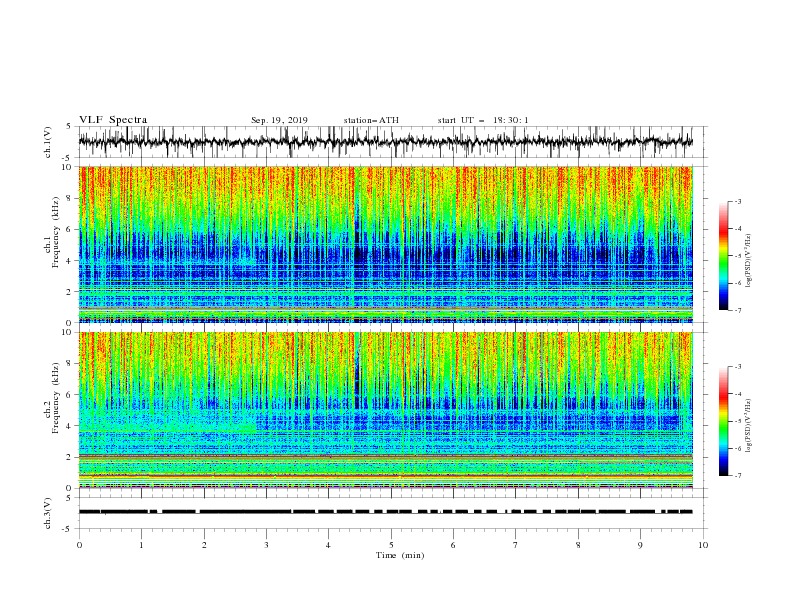Click the "start UT = 18:30:1" text

click(x=483, y=120)
